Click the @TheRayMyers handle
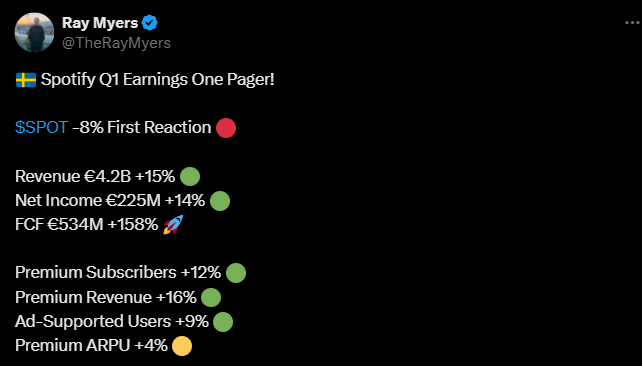 [116, 43]
